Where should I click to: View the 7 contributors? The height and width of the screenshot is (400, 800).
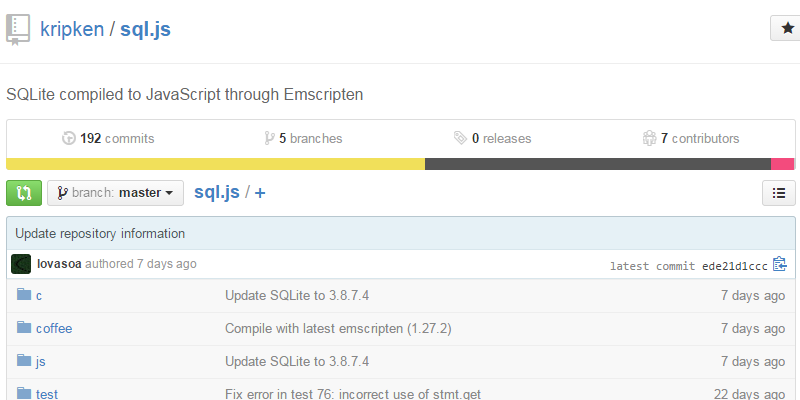point(691,139)
